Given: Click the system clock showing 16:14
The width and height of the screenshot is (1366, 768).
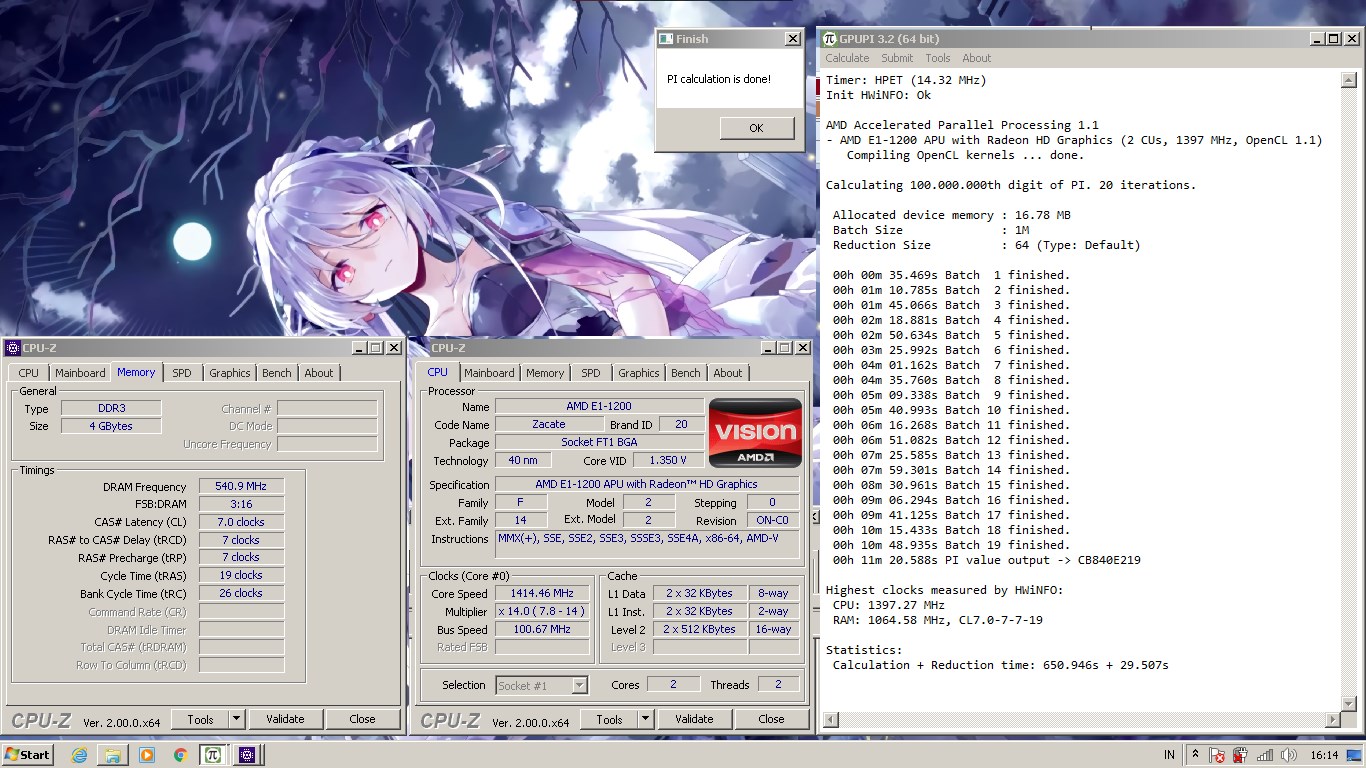Looking at the screenshot, I should pyautogui.click(x=1324, y=755).
